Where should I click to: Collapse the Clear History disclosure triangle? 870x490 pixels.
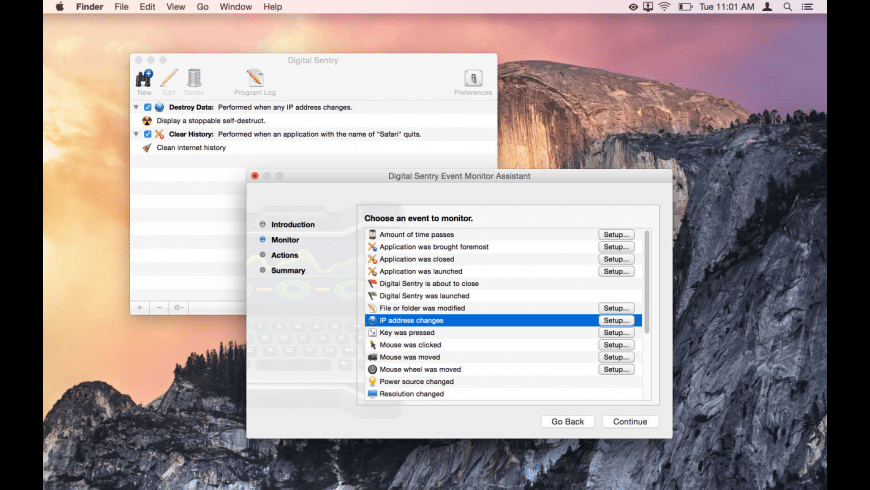tap(136, 134)
